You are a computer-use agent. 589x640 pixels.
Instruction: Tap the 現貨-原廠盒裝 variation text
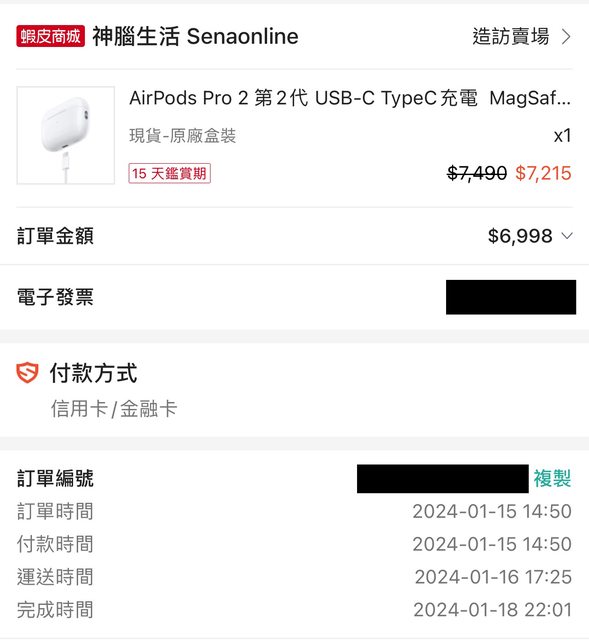(182, 136)
